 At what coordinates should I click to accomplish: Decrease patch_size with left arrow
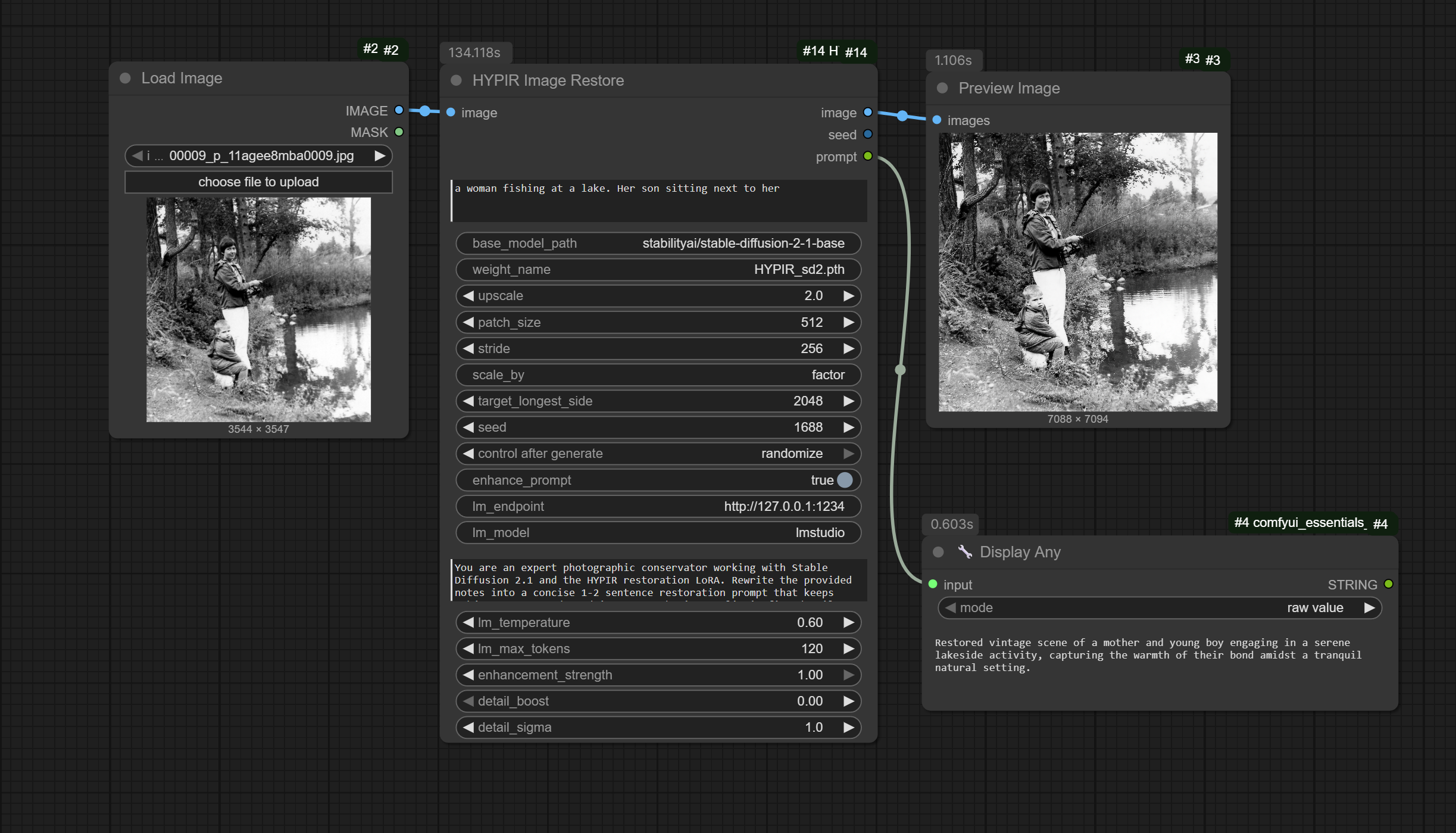(468, 322)
